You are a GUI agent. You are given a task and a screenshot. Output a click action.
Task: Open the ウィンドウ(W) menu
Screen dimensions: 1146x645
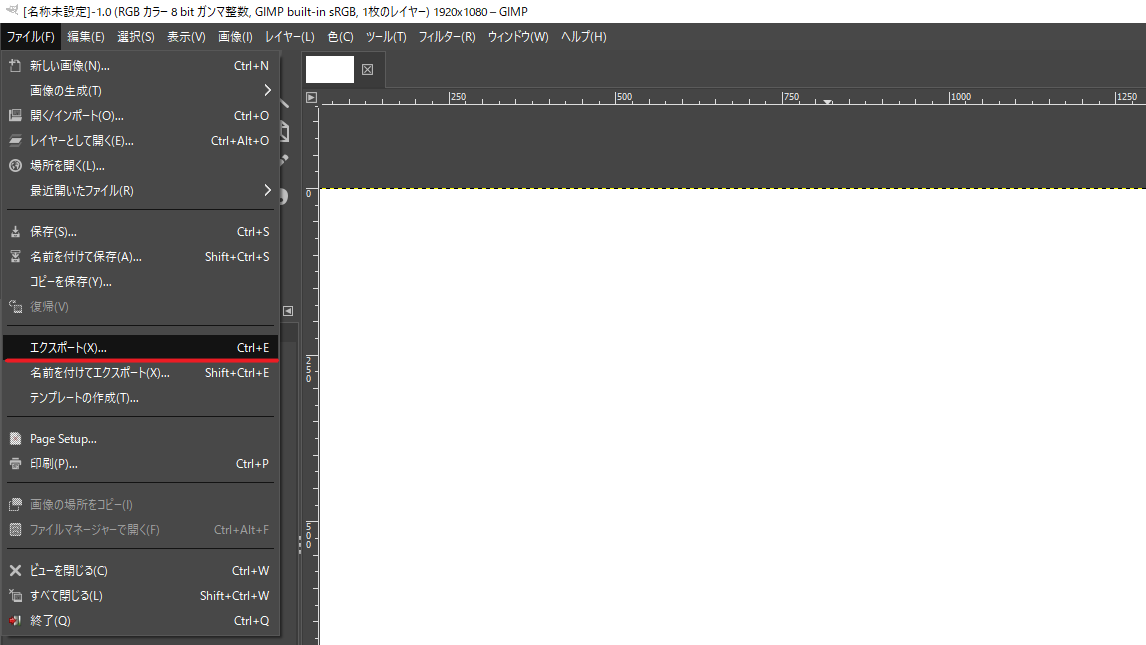click(x=518, y=37)
